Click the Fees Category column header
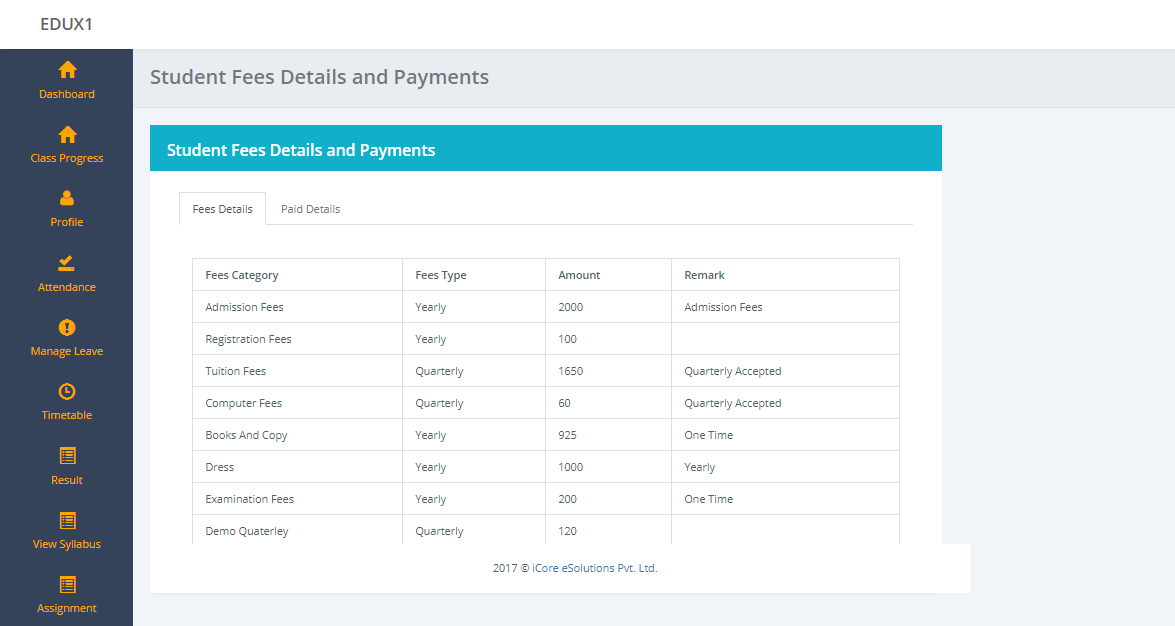 [242, 275]
